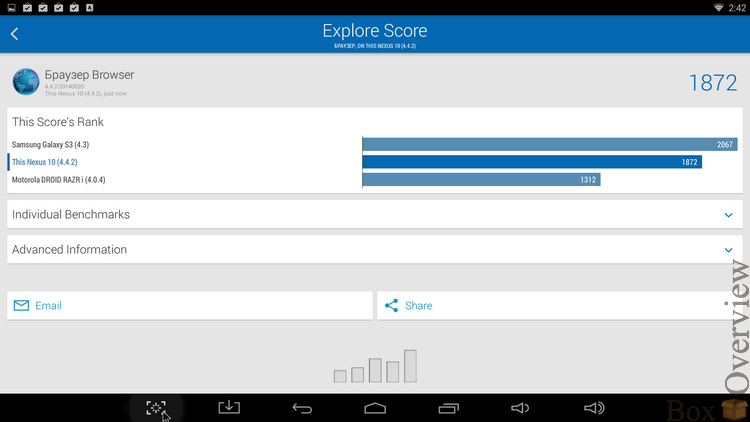
Task: Click the 1312 score bar
Action: tap(481, 180)
